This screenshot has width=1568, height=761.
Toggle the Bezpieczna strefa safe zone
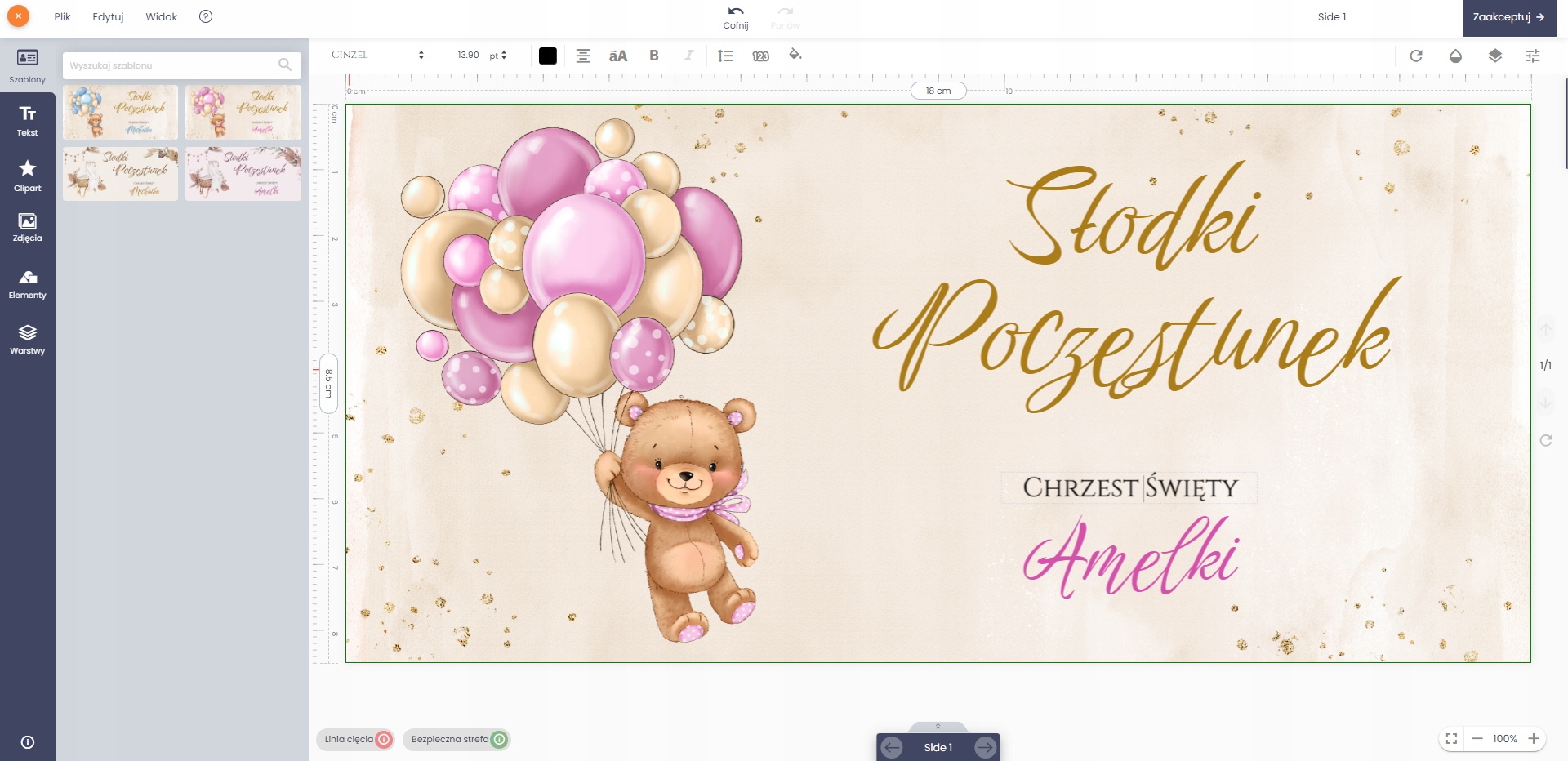pos(499,739)
